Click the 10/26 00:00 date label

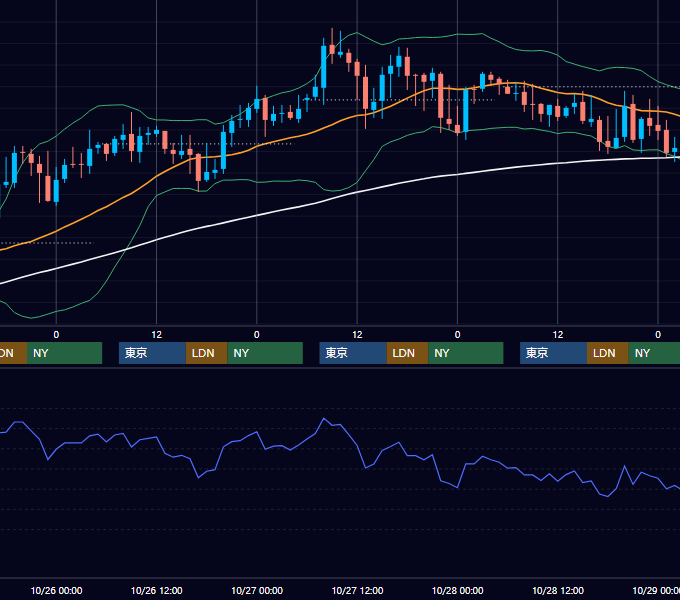point(56,590)
